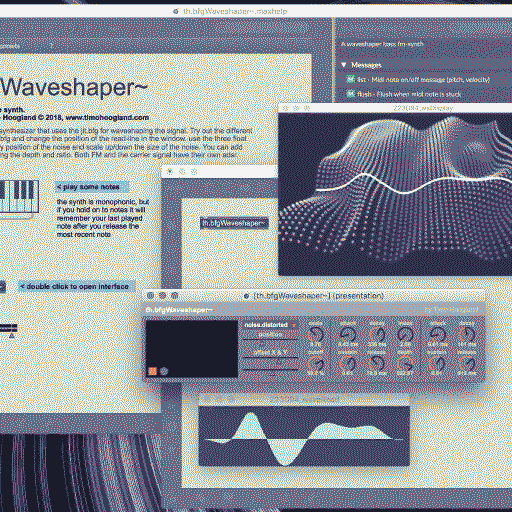Click the ratio knob reading 2.00
512x512 pixels.
click(405, 334)
